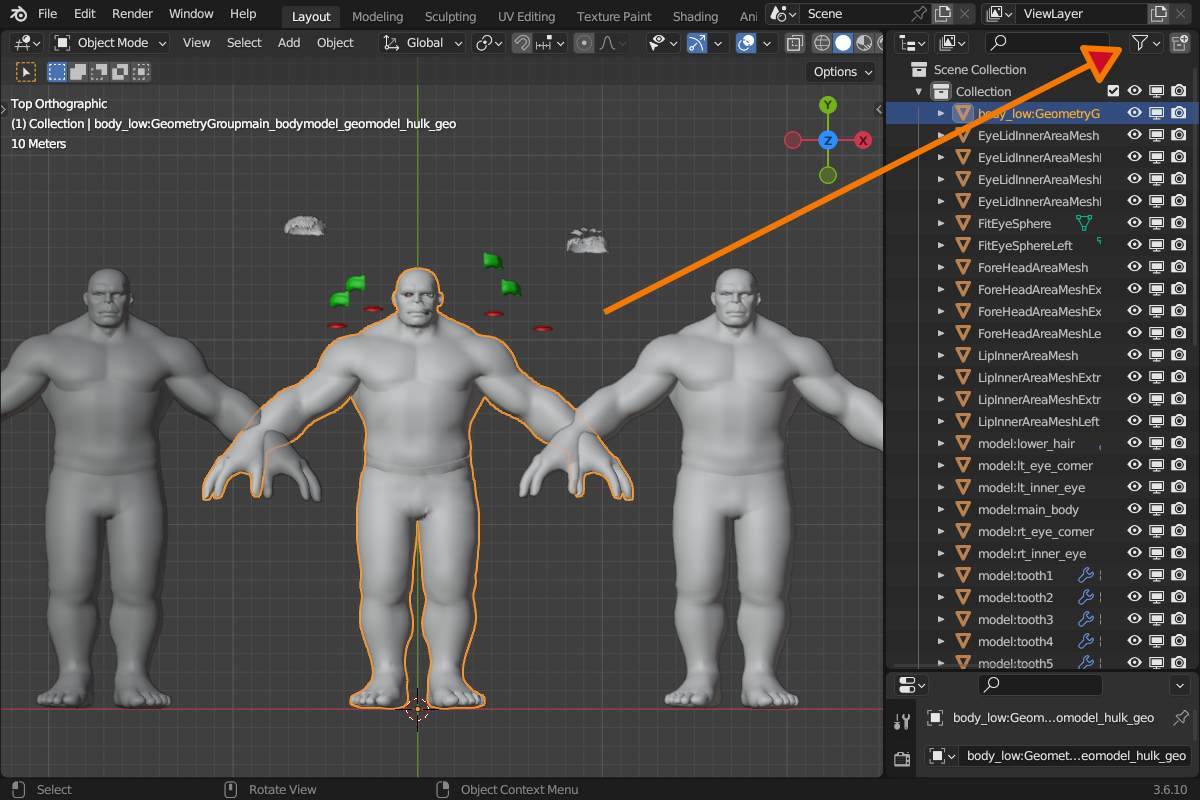Screen dimensions: 1200x800
Task: Switch to solid shading
Action: click(843, 43)
